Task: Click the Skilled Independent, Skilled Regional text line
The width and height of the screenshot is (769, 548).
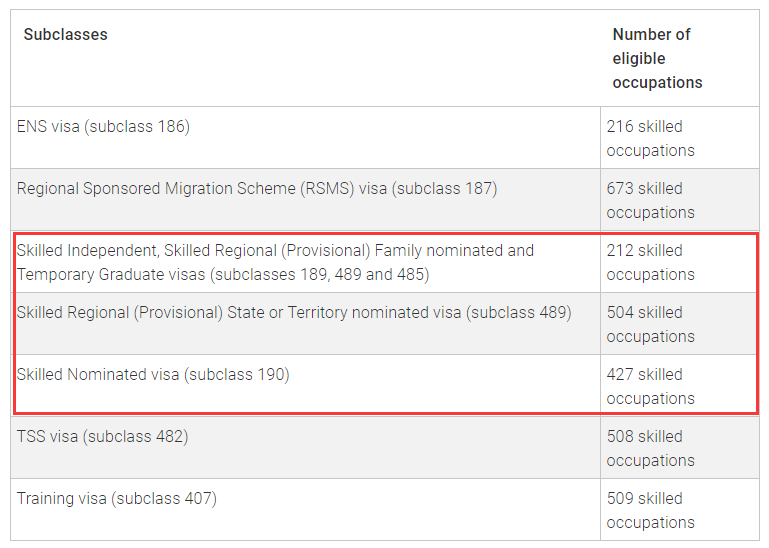Action: [275, 250]
